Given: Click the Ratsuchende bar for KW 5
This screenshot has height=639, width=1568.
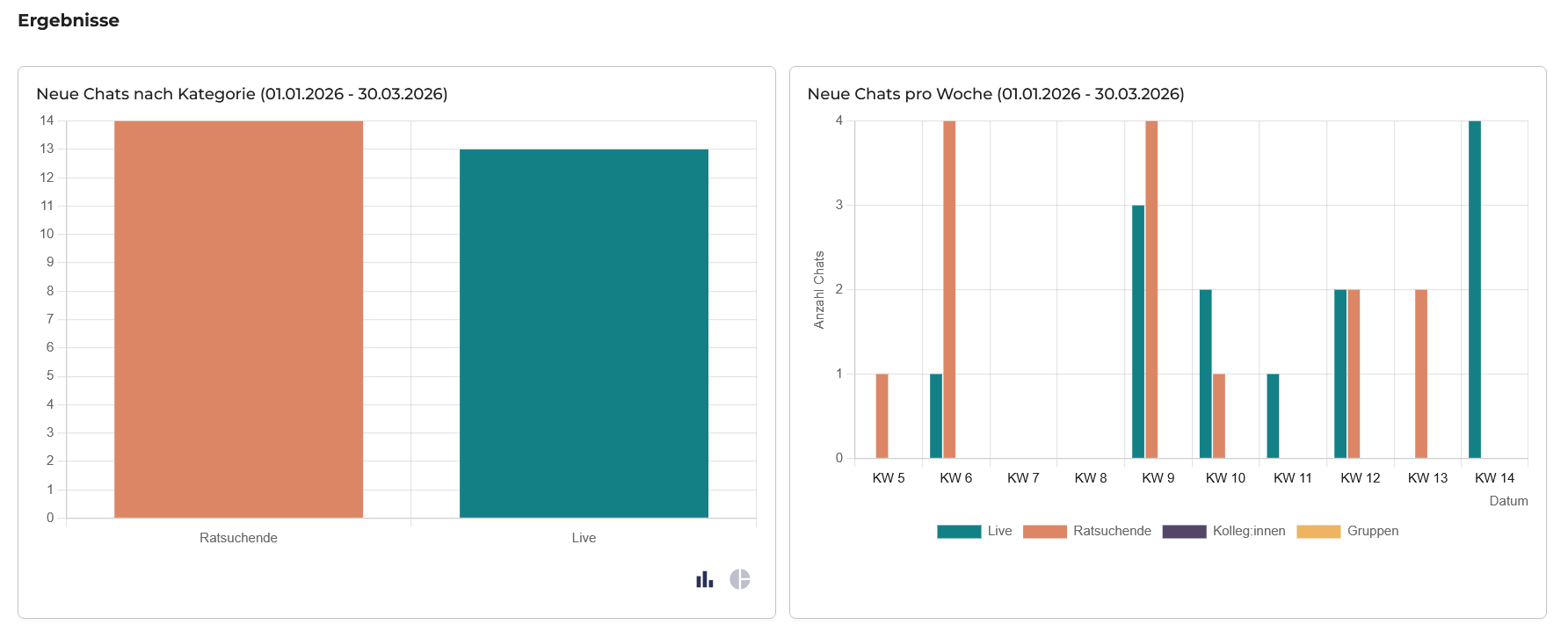Looking at the screenshot, I should (882, 416).
